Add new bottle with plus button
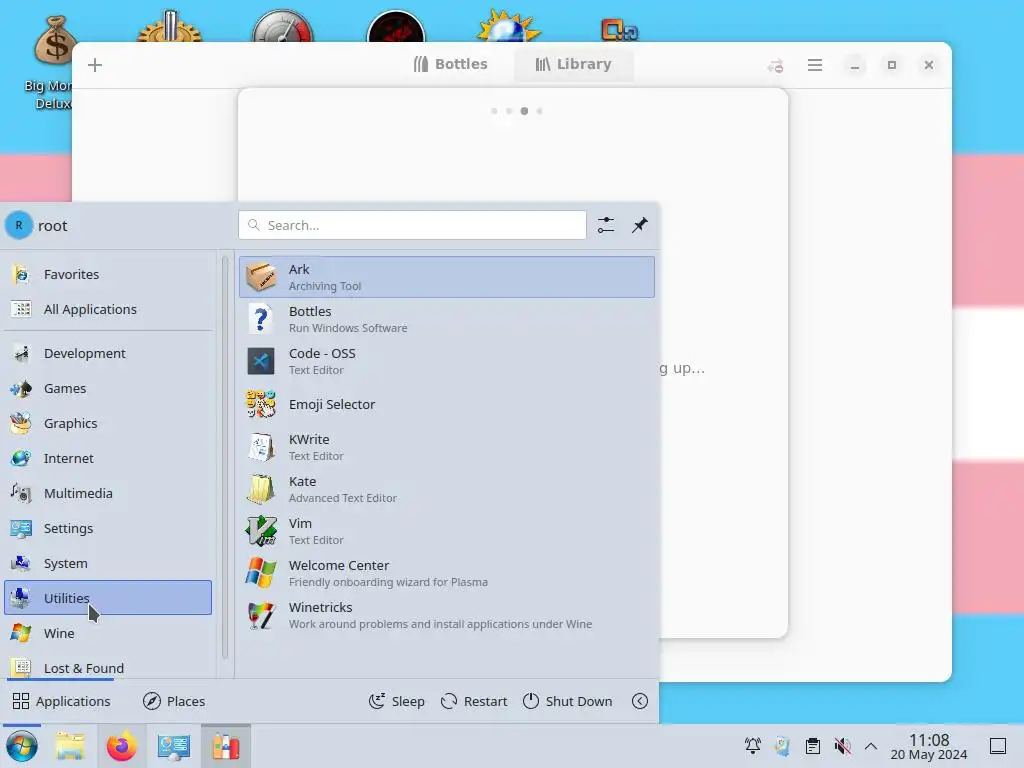The height and width of the screenshot is (768, 1024). (x=95, y=65)
